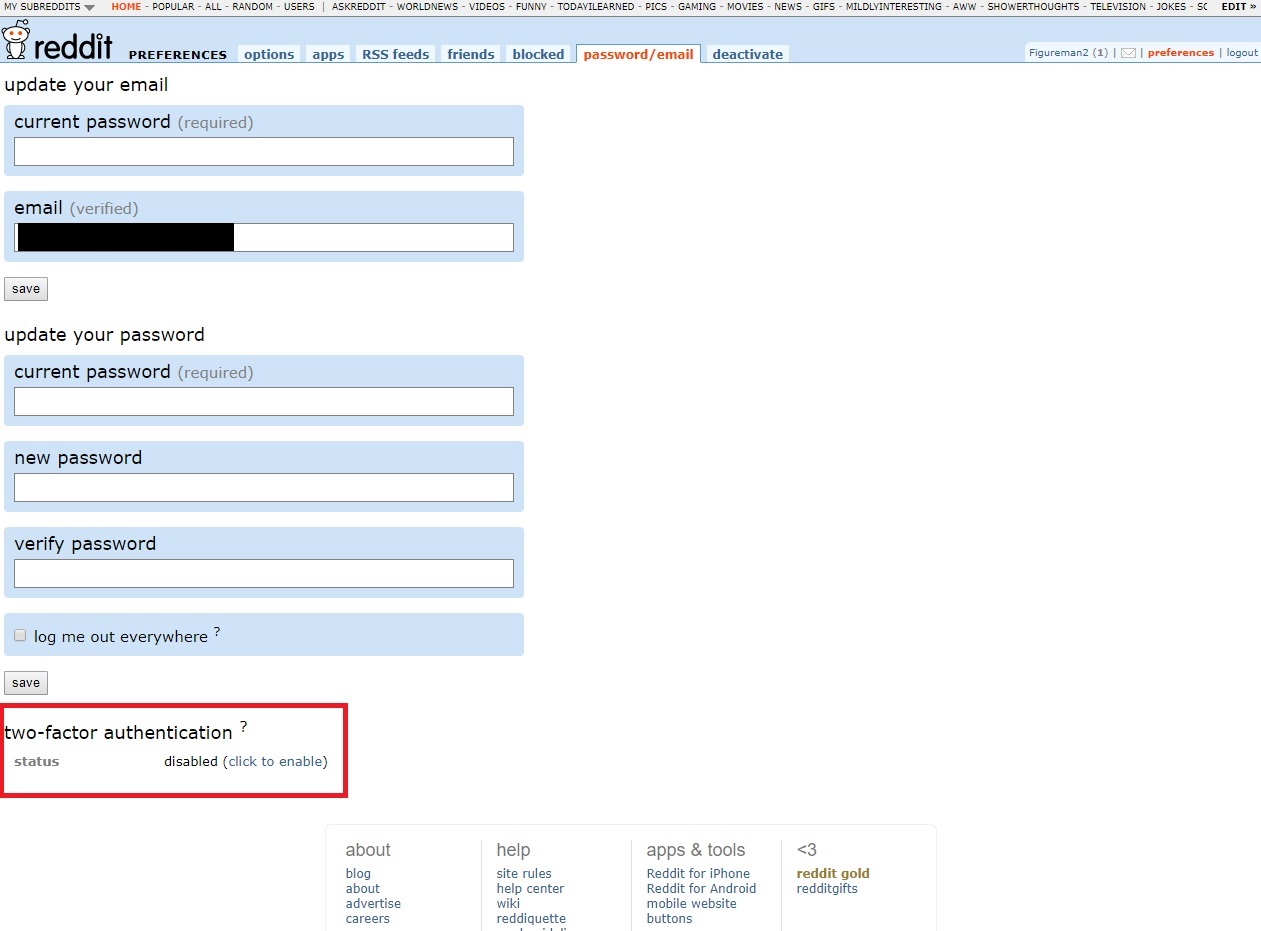Screen dimensions: 1261x931
Task: Open the help center footer link
Action: 530,888
